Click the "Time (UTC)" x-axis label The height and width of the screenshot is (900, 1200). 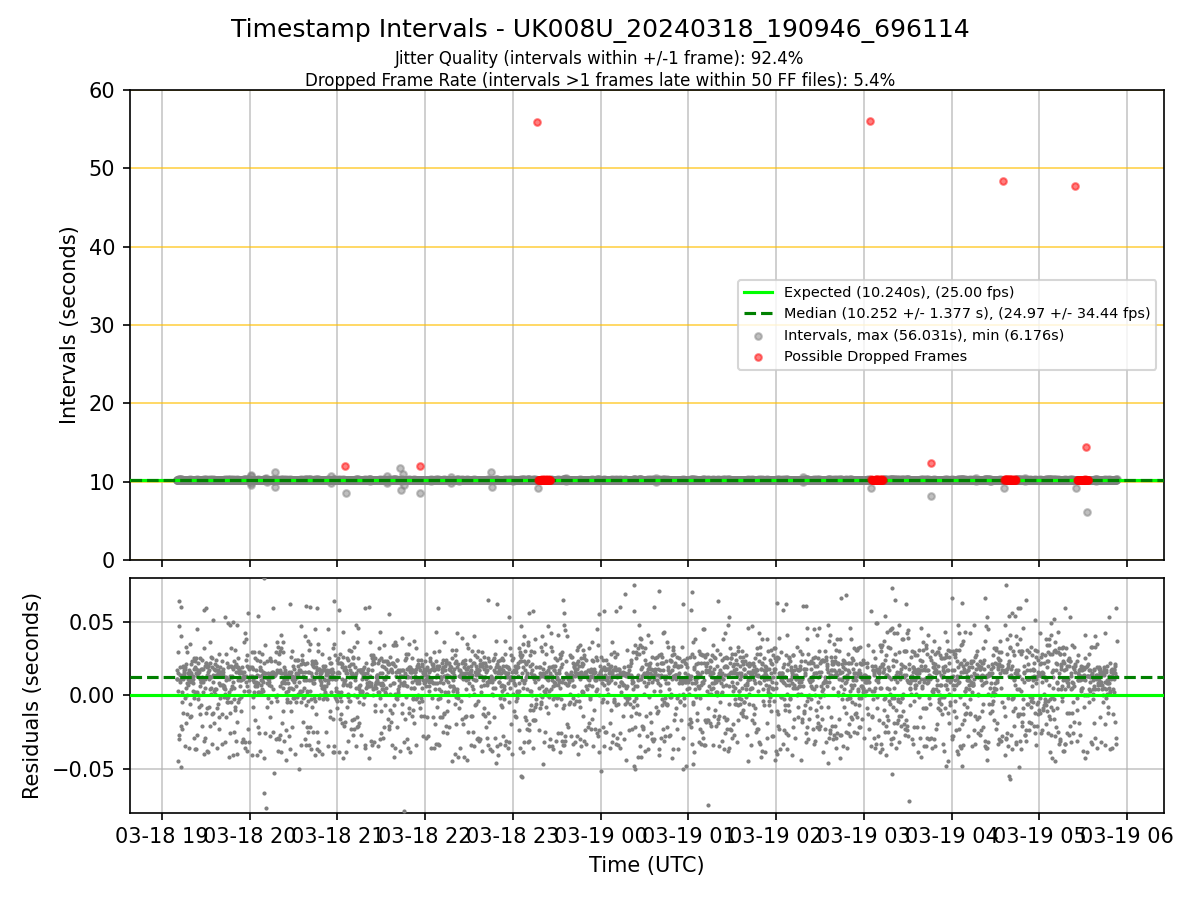pyautogui.click(x=646, y=865)
